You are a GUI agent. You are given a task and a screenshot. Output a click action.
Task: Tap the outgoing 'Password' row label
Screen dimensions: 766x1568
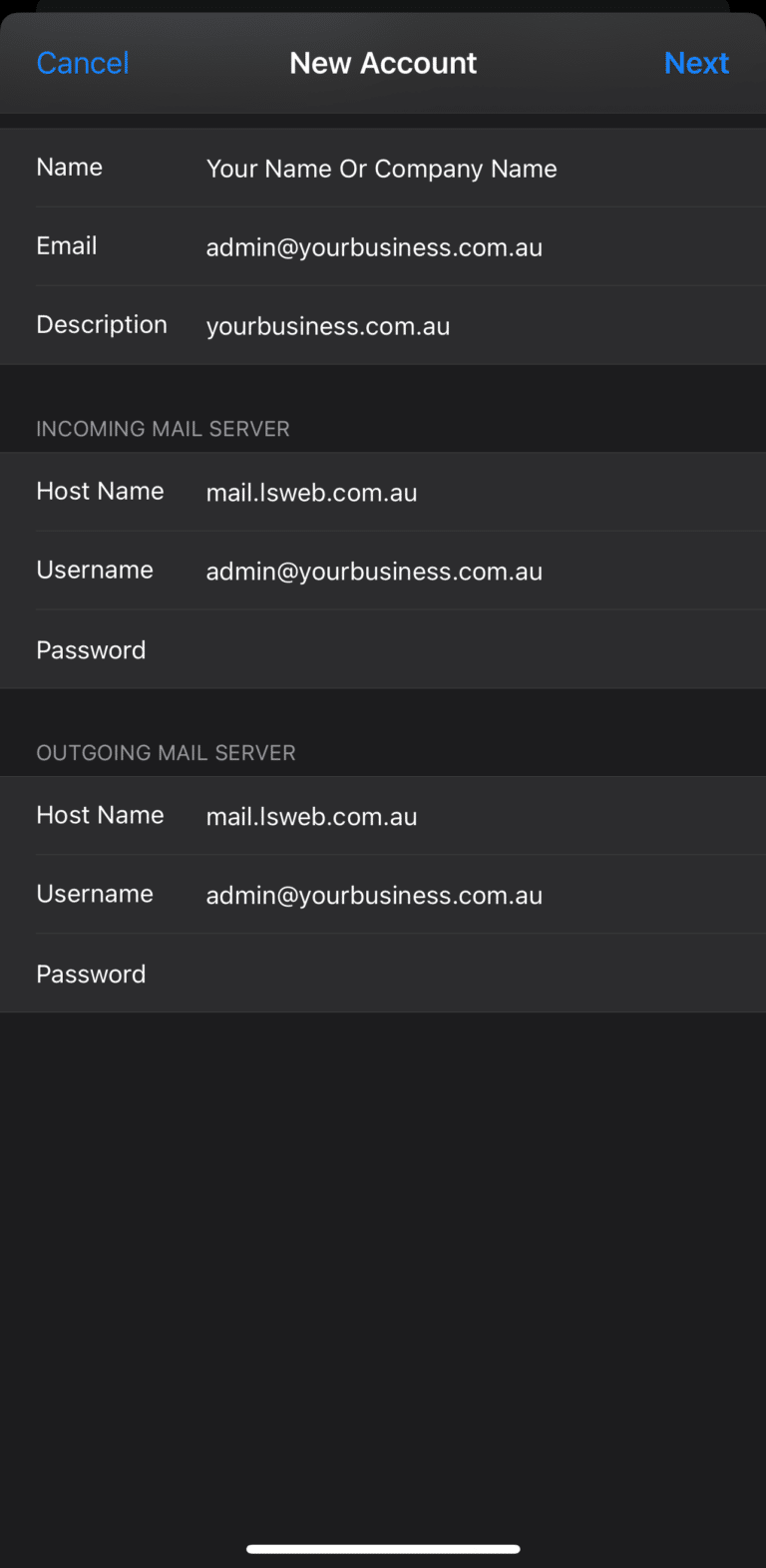91,975
